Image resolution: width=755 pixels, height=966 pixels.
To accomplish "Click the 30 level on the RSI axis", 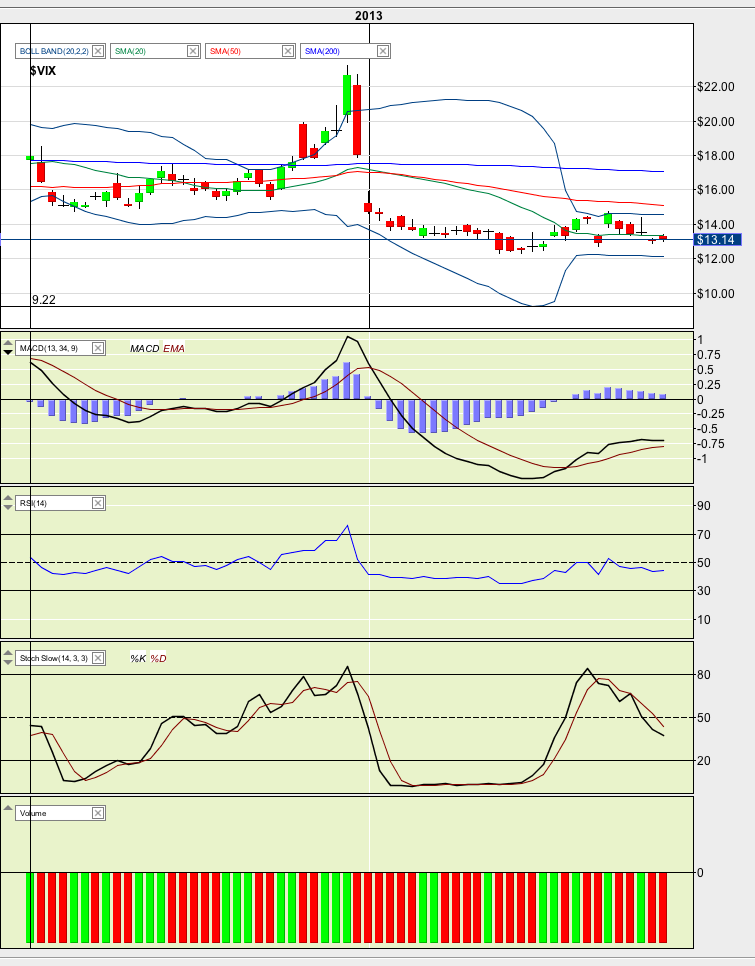I will pos(703,591).
